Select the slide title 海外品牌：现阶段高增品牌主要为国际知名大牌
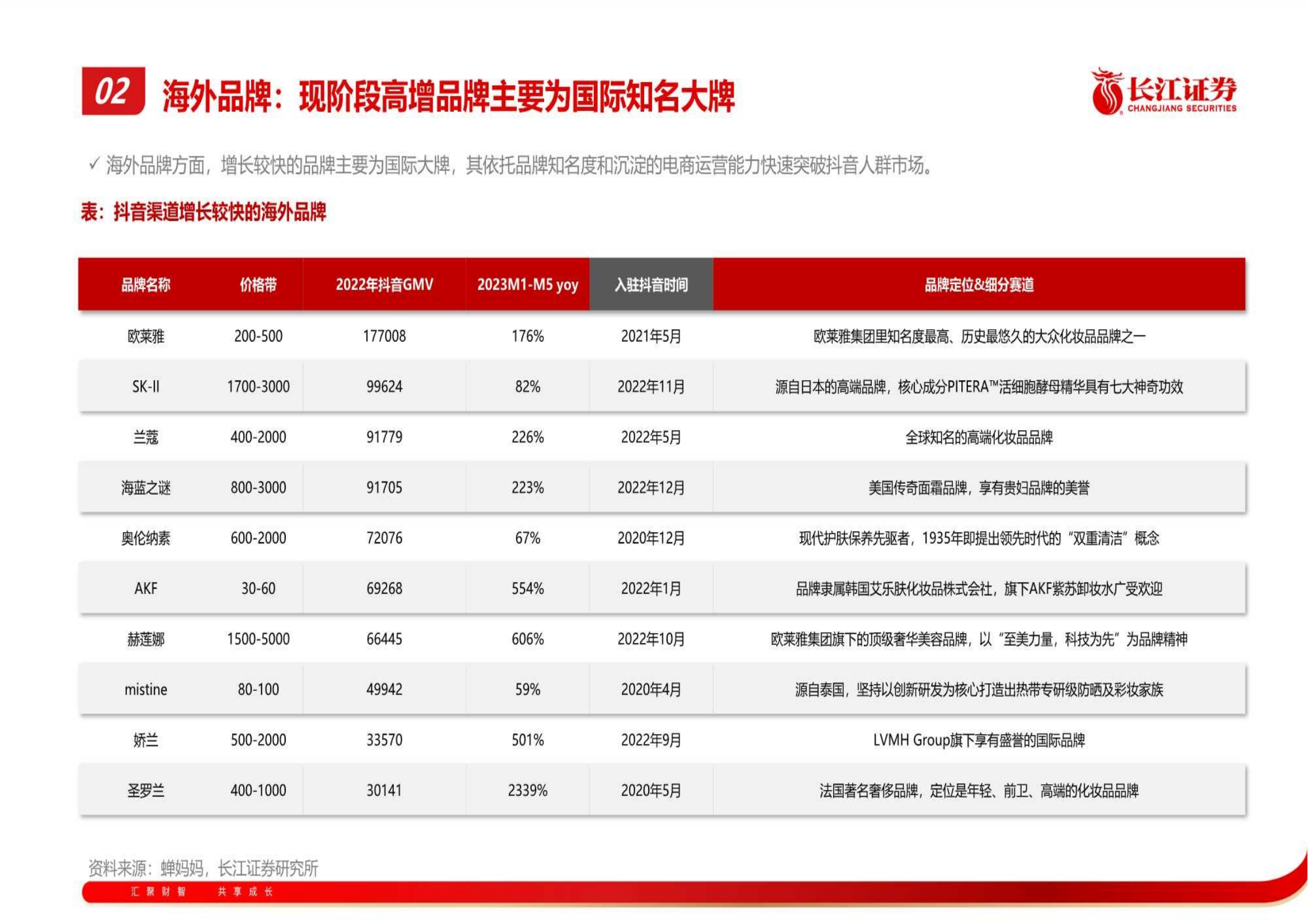Viewport: 1308px width, 924px height. [x=448, y=96]
